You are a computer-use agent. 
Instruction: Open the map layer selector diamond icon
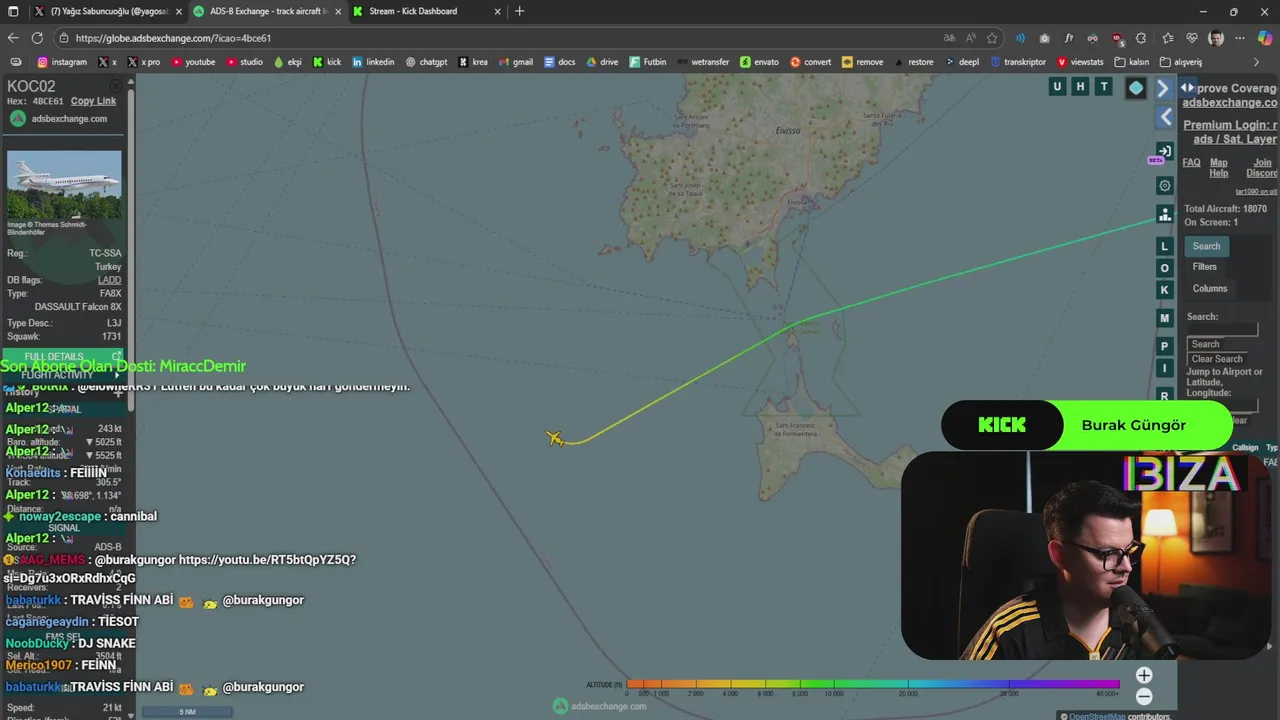click(x=1136, y=88)
